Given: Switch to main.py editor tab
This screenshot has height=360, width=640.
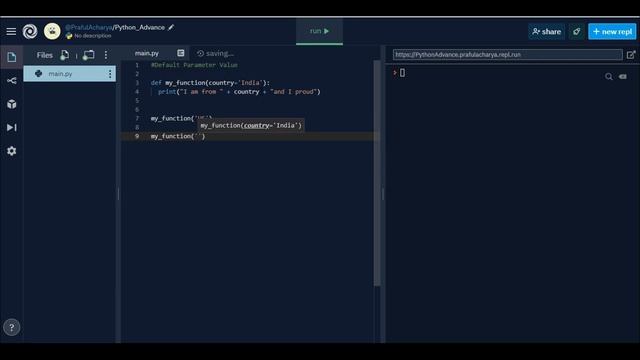Looking at the screenshot, I should pos(147,53).
